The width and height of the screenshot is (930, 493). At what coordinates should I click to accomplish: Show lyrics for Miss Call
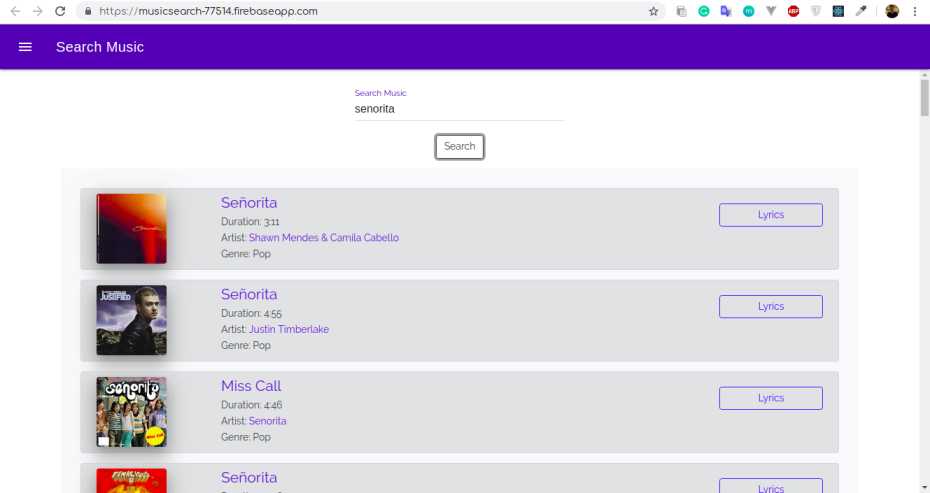770,398
